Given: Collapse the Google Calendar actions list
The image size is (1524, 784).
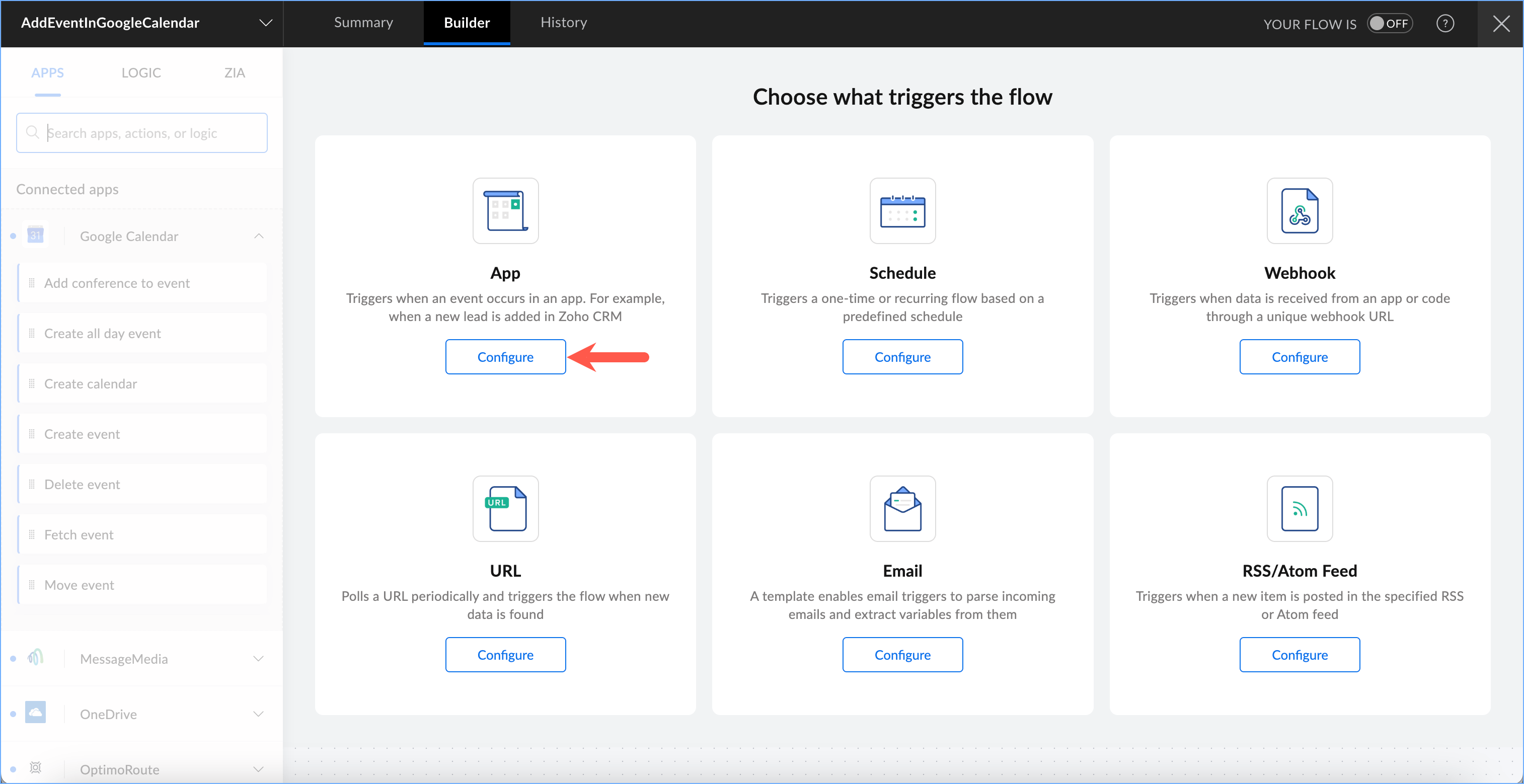Looking at the screenshot, I should [259, 236].
